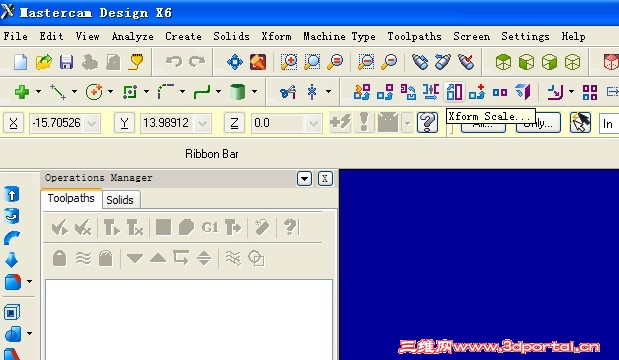Screen dimensions: 619x360
Task: Open the Toolpaths menu in menu bar
Action: (415, 36)
